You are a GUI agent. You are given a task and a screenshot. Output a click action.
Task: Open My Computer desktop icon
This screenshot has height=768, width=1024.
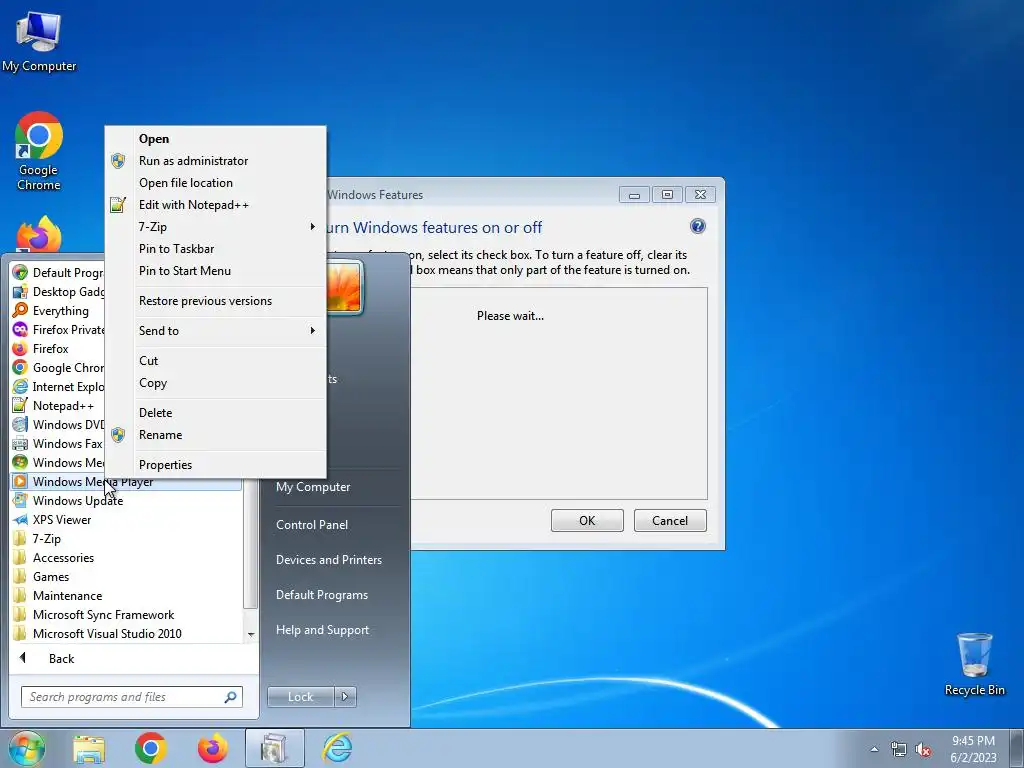pyautogui.click(x=39, y=41)
